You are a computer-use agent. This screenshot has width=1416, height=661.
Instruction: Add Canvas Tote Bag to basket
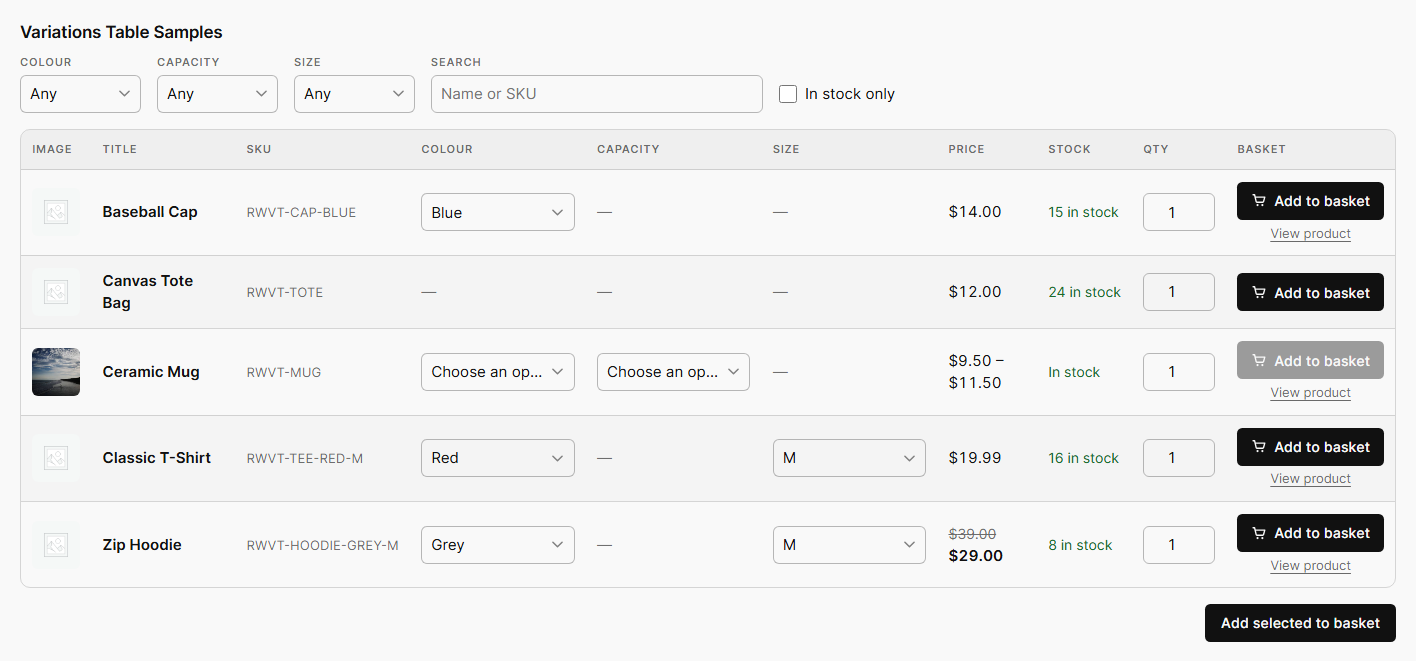1310,292
